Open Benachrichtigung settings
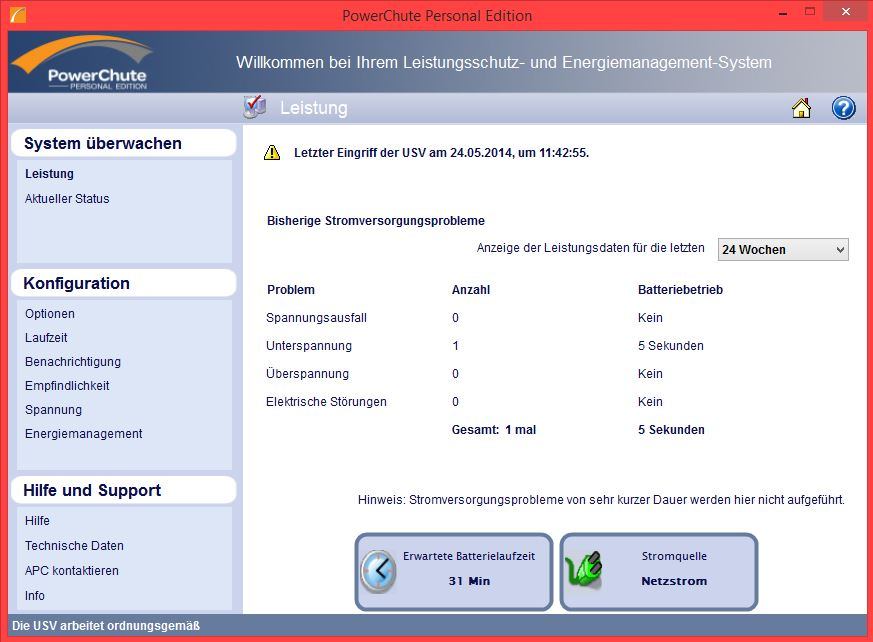The width and height of the screenshot is (873, 642). [x=72, y=362]
